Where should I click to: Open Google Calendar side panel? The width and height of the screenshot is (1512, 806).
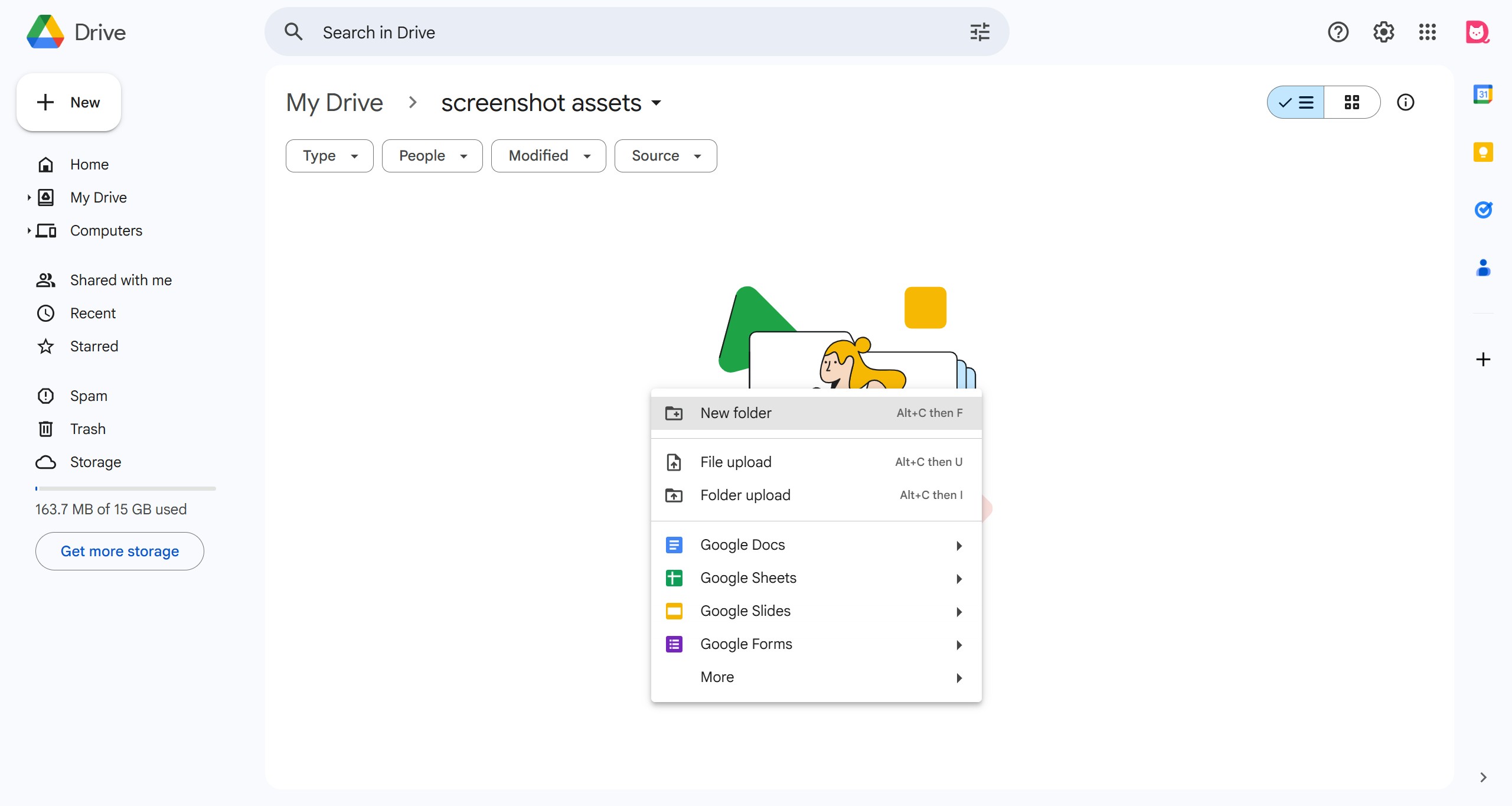click(x=1483, y=94)
